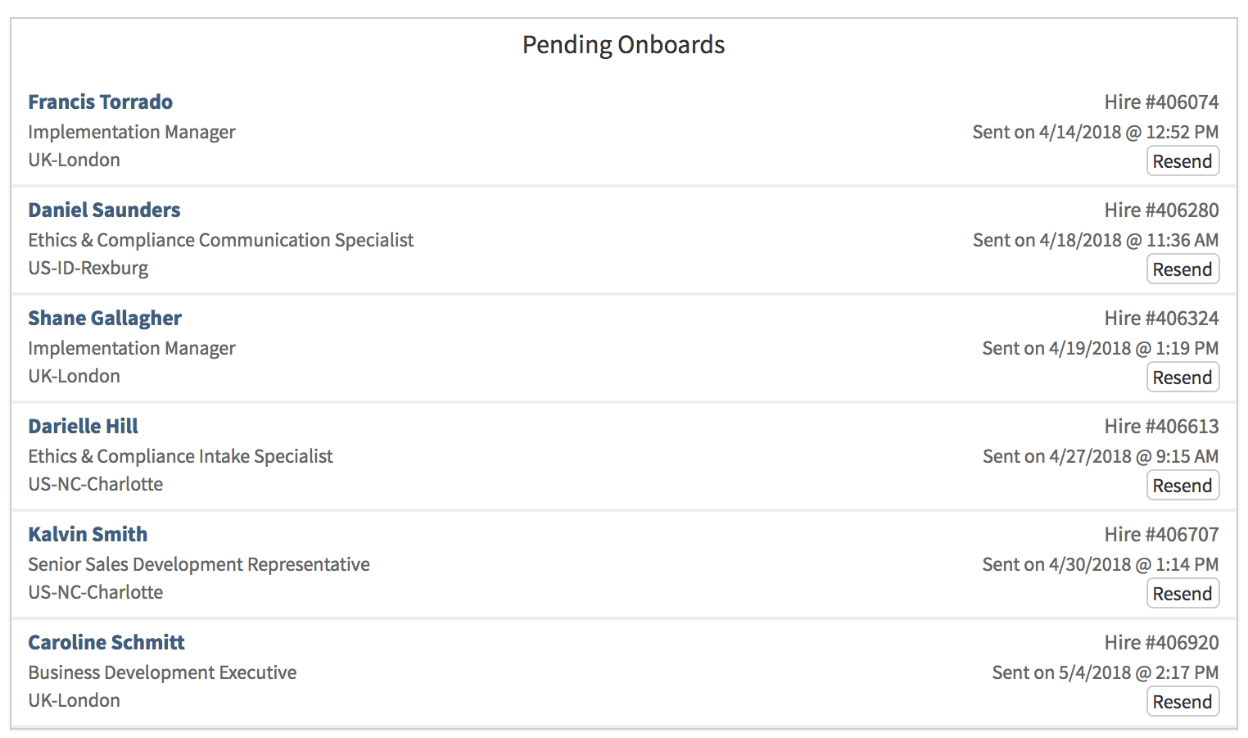
Task: Resend onboarding invite to Darielle Hill
Action: [x=1182, y=485]
